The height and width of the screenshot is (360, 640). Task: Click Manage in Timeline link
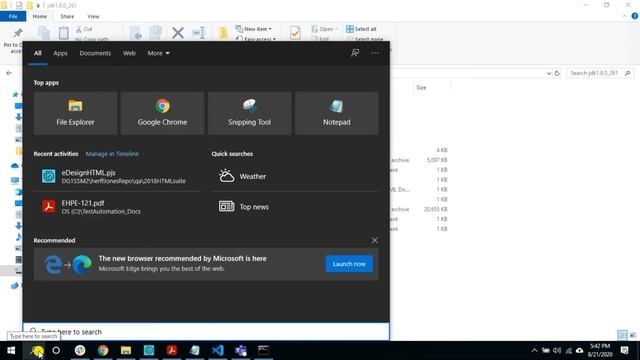pos(112,154)
